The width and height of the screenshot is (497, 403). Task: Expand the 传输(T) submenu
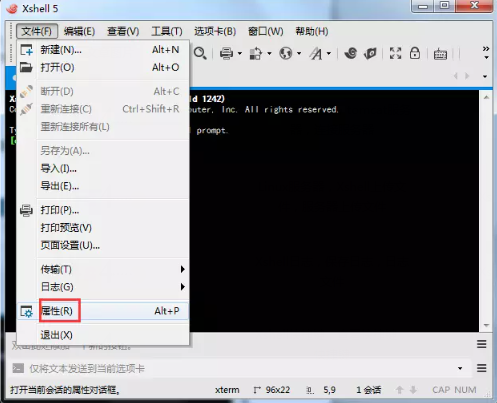(x=103, y=269)
